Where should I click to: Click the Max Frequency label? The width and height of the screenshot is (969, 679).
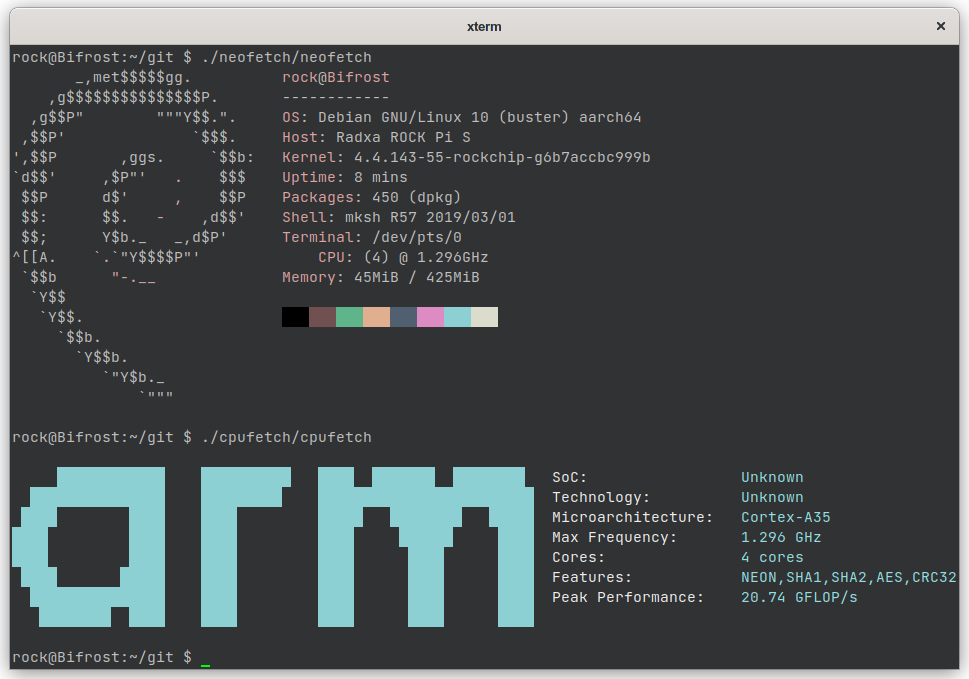[x=614, y=538]
